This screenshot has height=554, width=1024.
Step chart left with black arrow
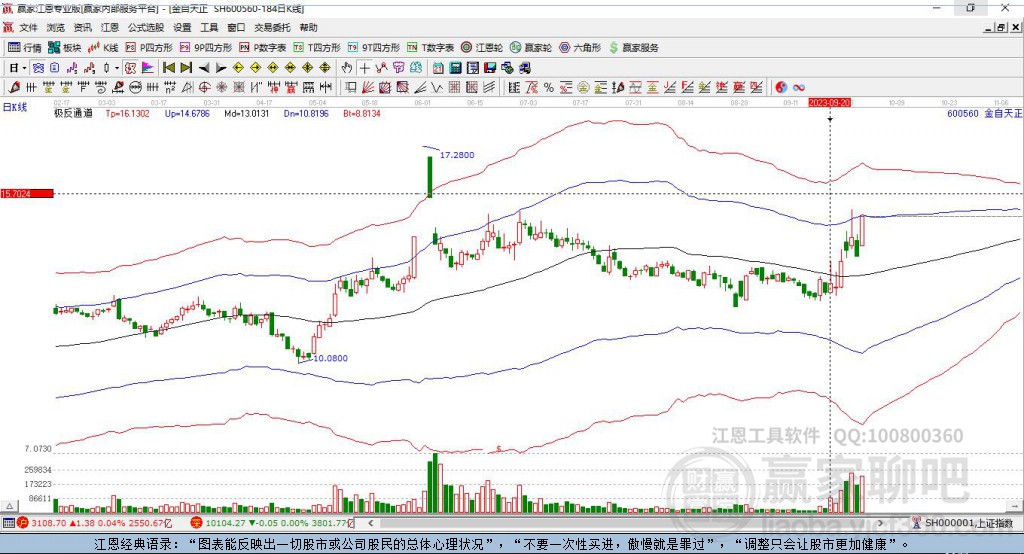(204, 68)
